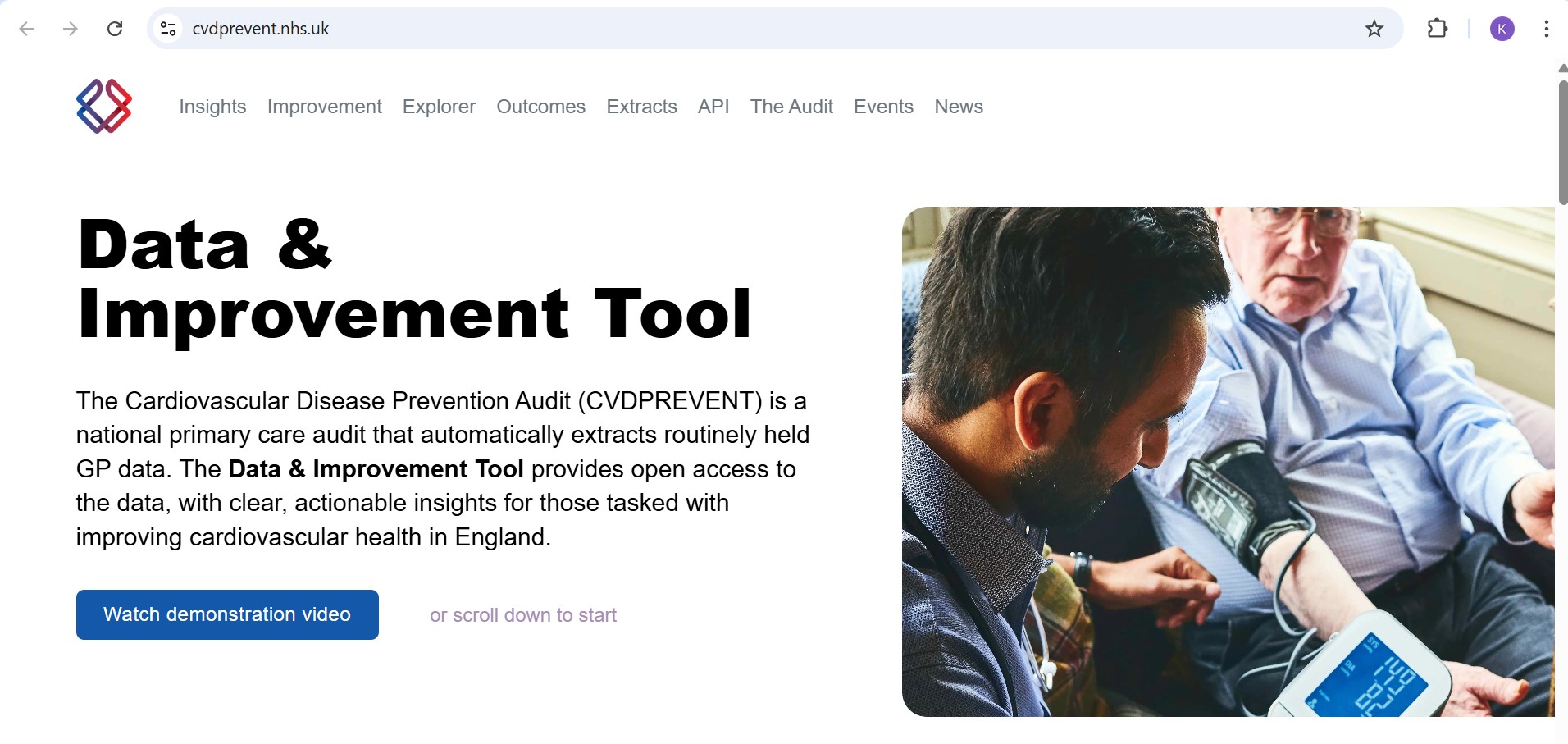This screenshot has height=744, width=1568.
Task: Go back using browser back arrow
Action: pos(26,29)
